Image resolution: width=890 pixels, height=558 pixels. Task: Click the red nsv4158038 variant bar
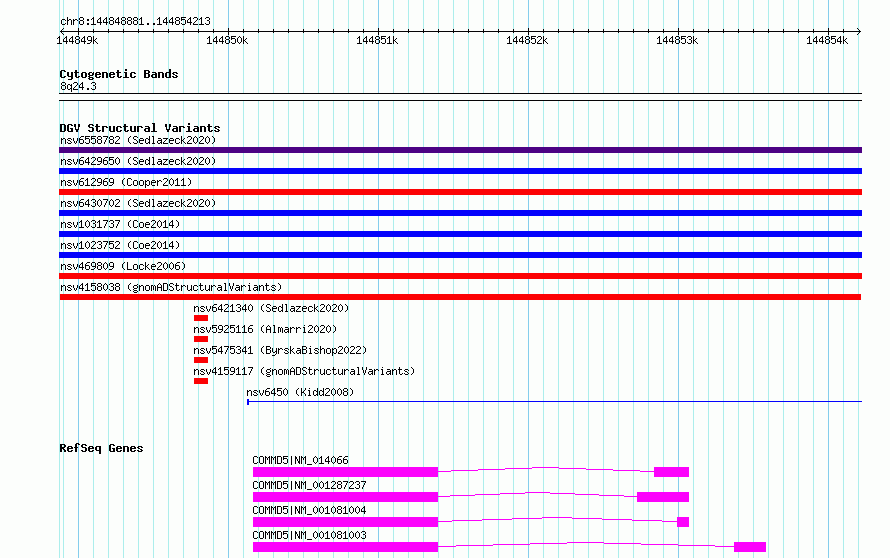click(x=460, y=297)
